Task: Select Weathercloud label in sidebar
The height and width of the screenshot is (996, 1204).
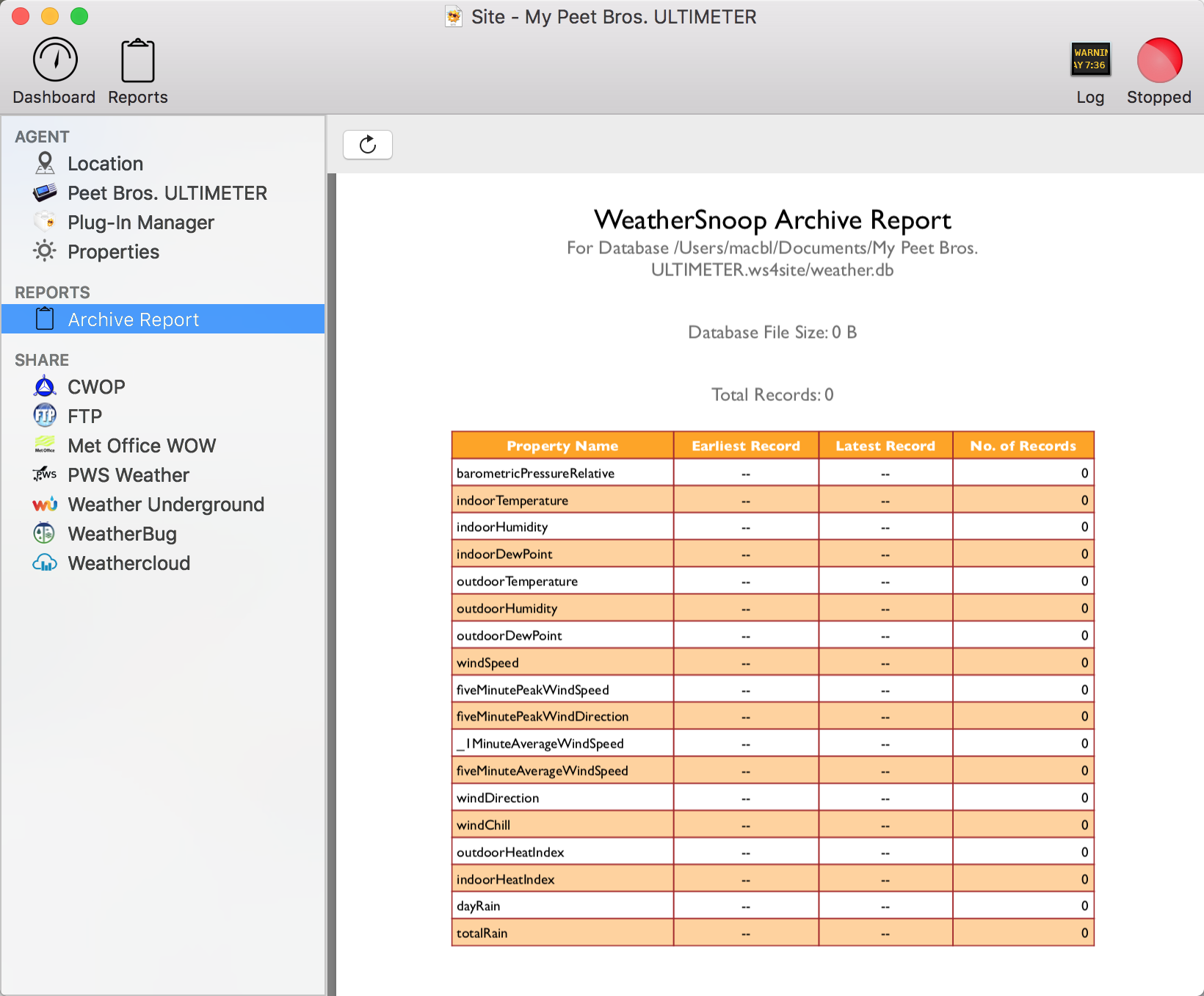Action: pos(129,563)
